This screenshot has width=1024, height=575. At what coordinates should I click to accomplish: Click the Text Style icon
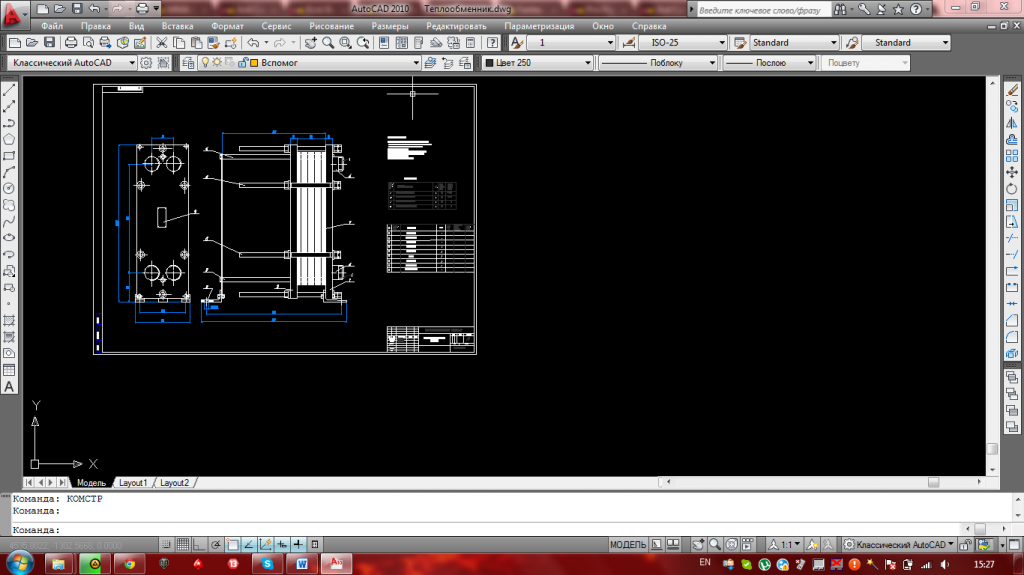pyautogui.click(x=517, y=43)
